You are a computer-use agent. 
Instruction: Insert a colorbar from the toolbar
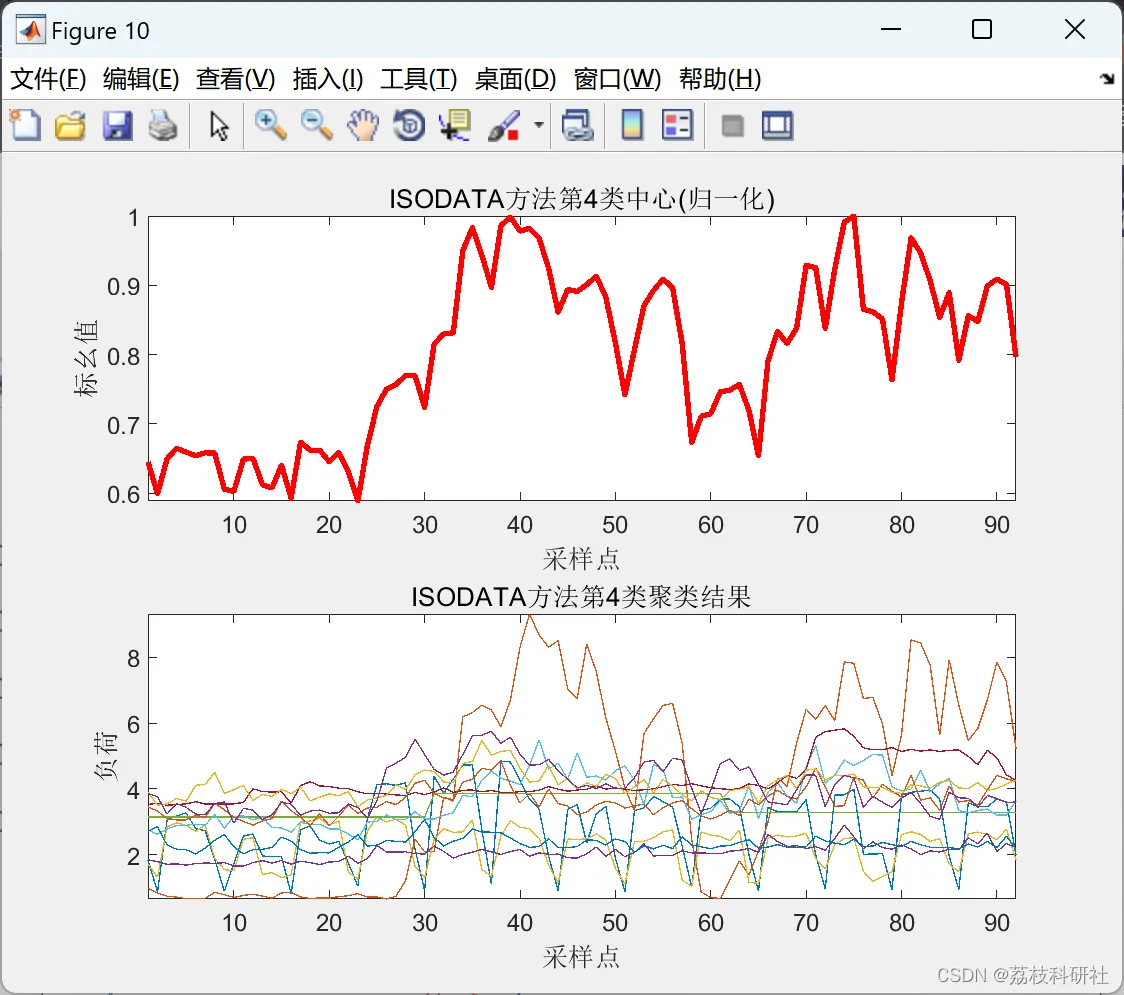click(x=632, y=126)
